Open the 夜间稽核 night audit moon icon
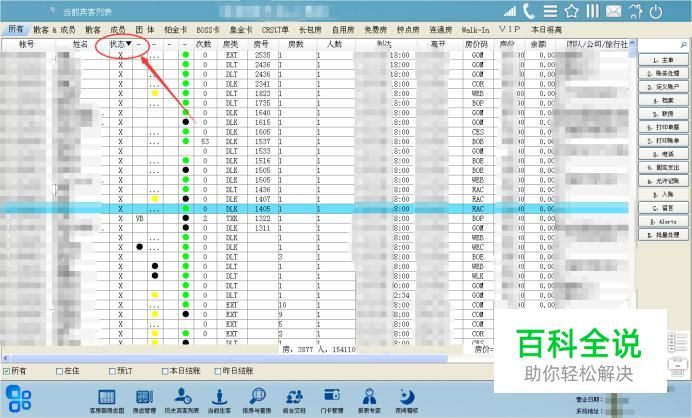The height and width of the screenshot is (418, 692). pyautogui.click(x=406, y=401)
